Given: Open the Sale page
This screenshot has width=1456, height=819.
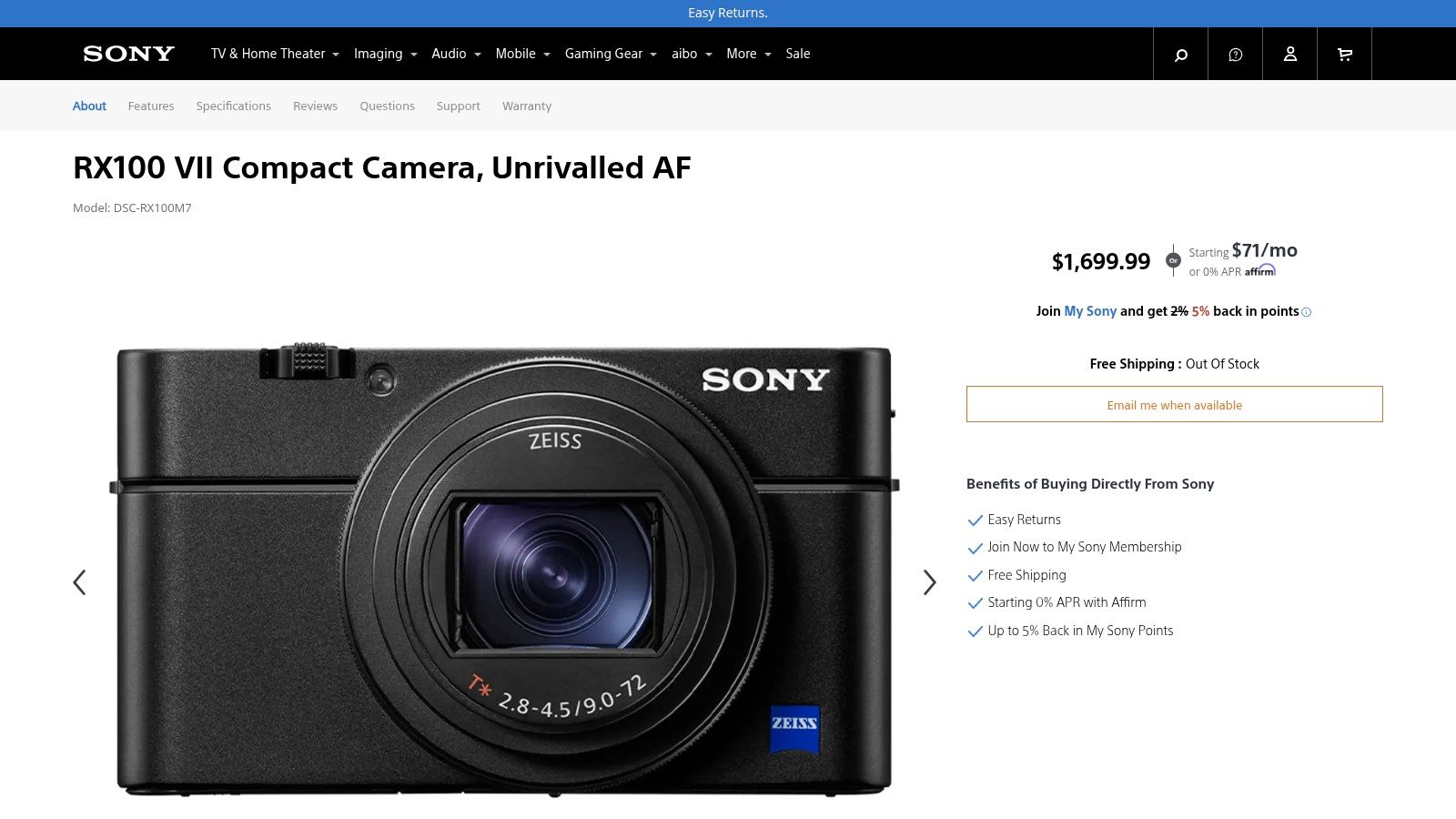Looking at the screenshot, I should tap(798, 54).
